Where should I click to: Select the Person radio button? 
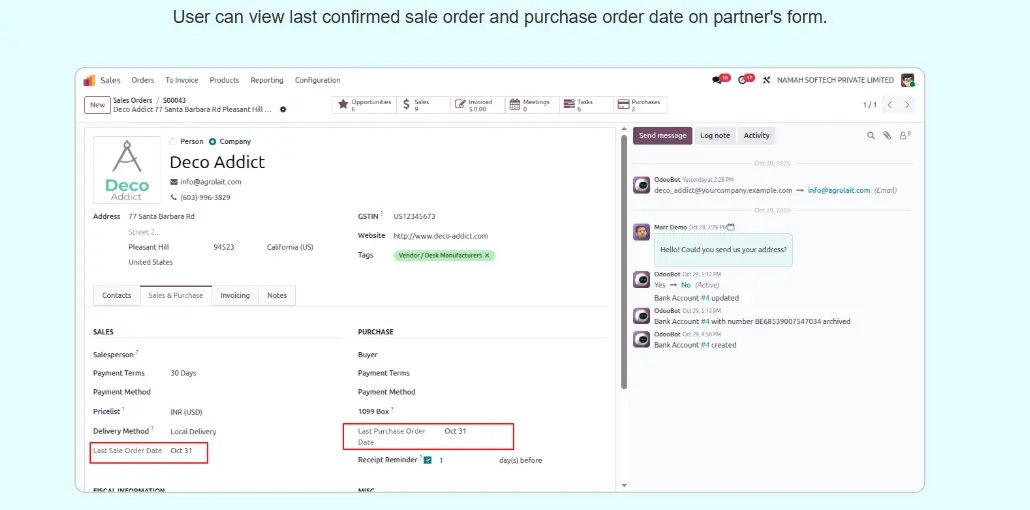pyautogui.click(x=174, y=142)
